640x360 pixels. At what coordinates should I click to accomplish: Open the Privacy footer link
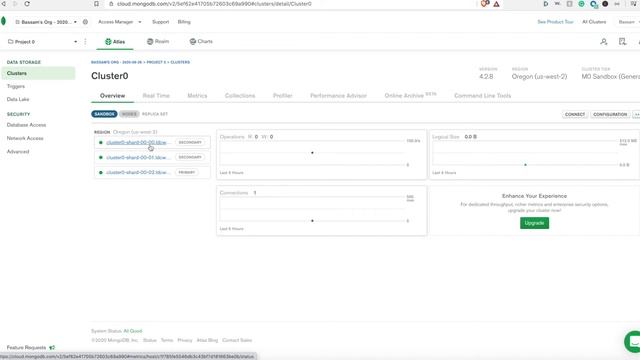pyautogui.click(x=185, y=340)
